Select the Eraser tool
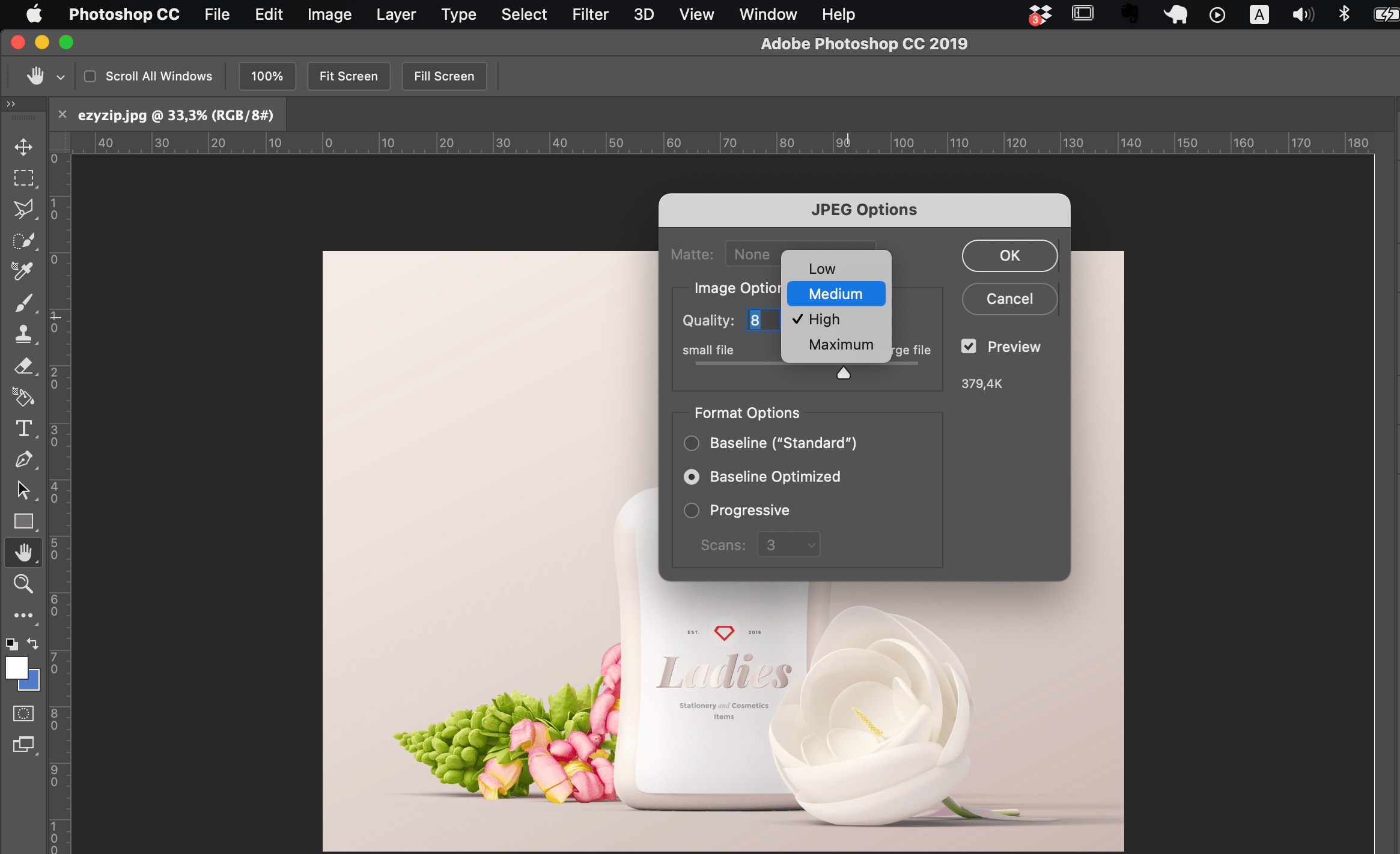This screenshot has width=1400, height=854. pos(23,365)
